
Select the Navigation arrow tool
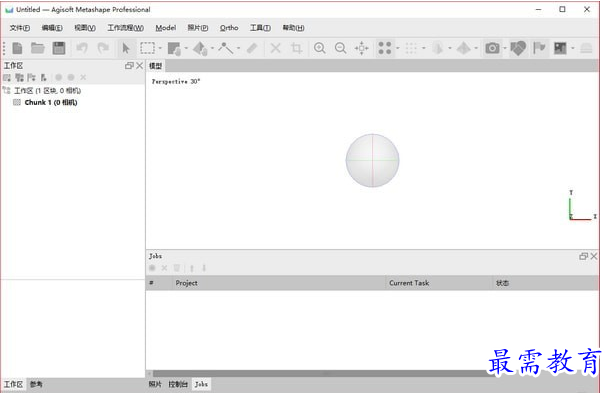pyautogui.click(x=126, y=48)
